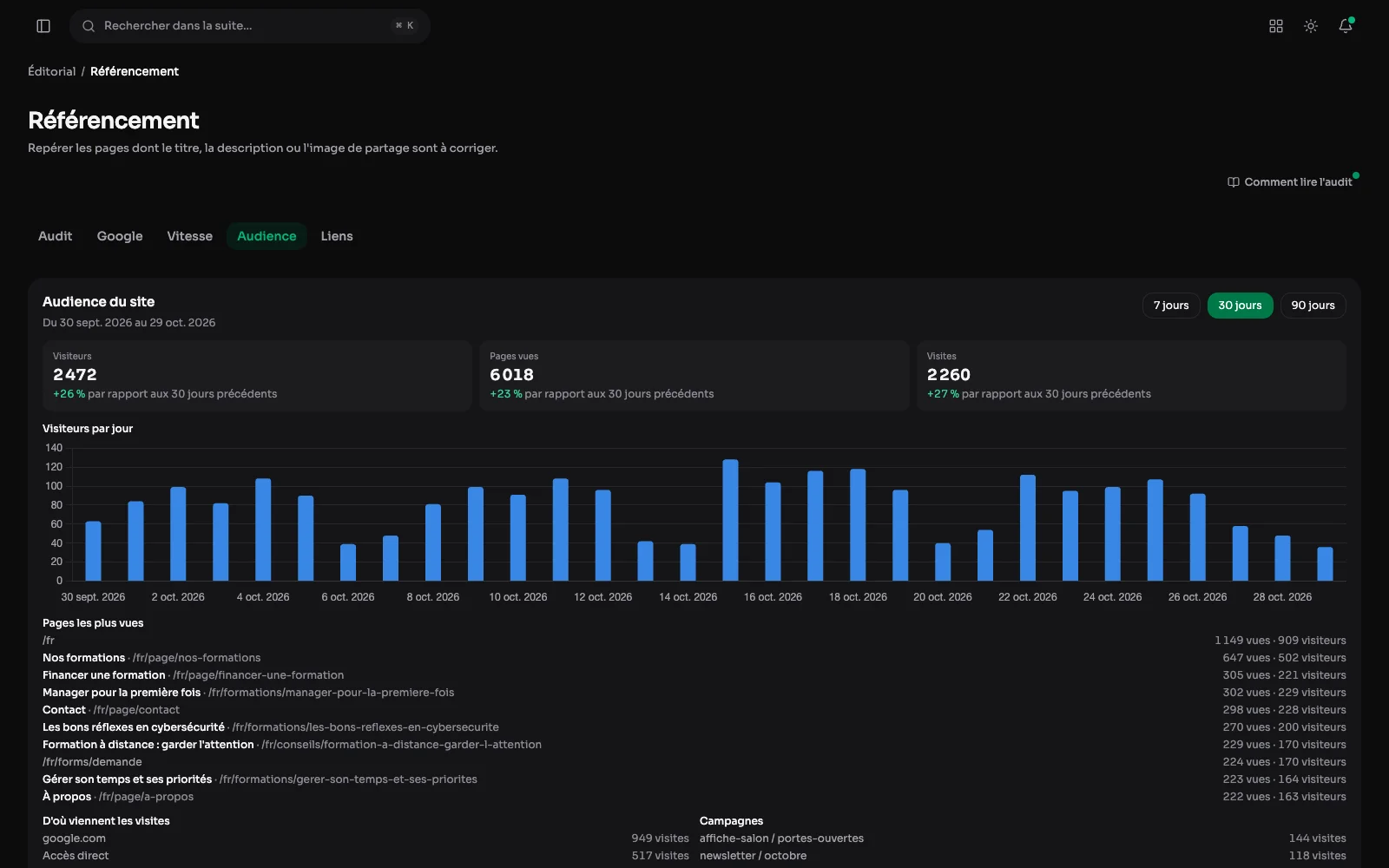Open the À propos page row
Viewport: 1389px width, 868px height.
pyautogui.click(x=694, y=797)
